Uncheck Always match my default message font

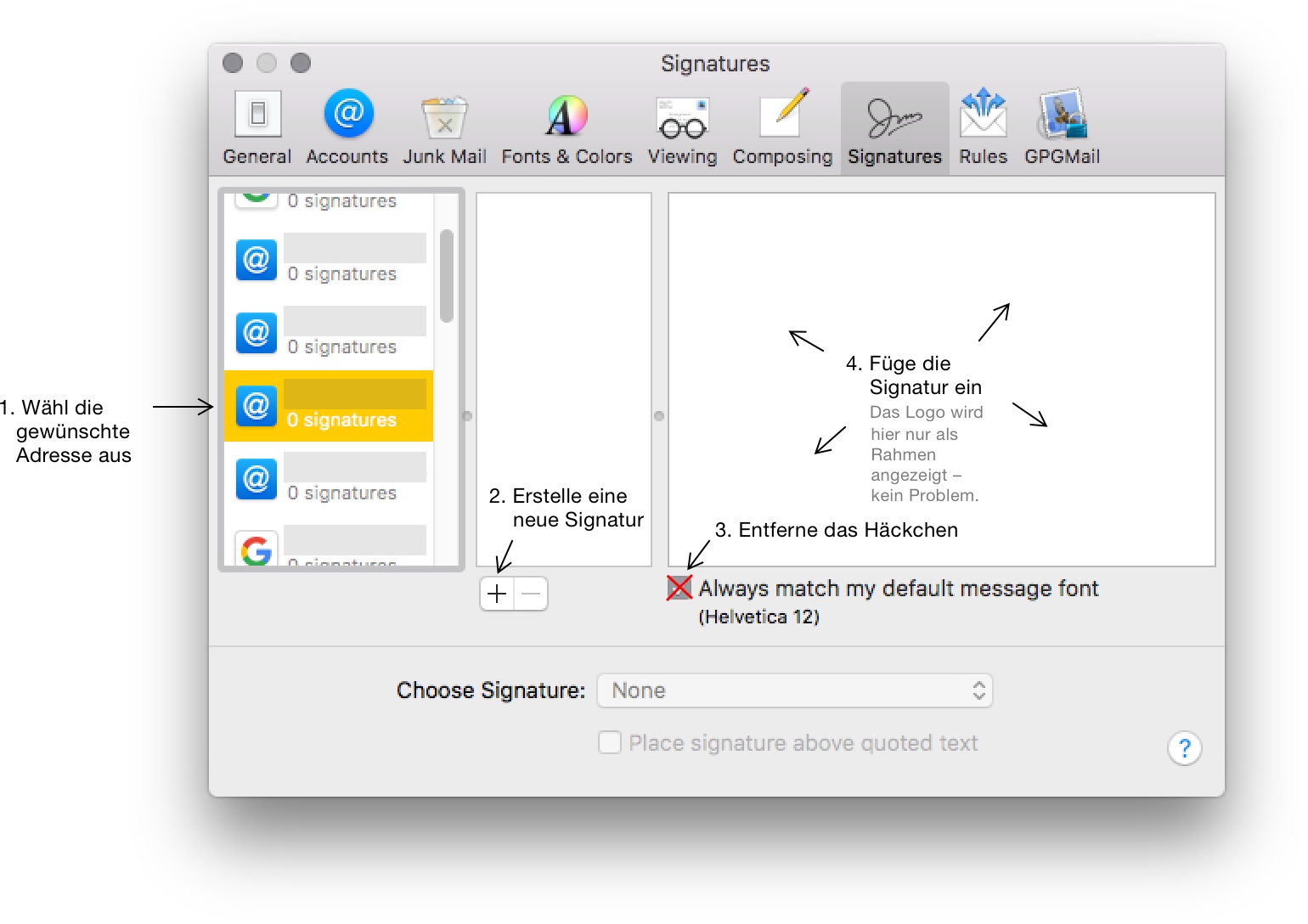679,588
